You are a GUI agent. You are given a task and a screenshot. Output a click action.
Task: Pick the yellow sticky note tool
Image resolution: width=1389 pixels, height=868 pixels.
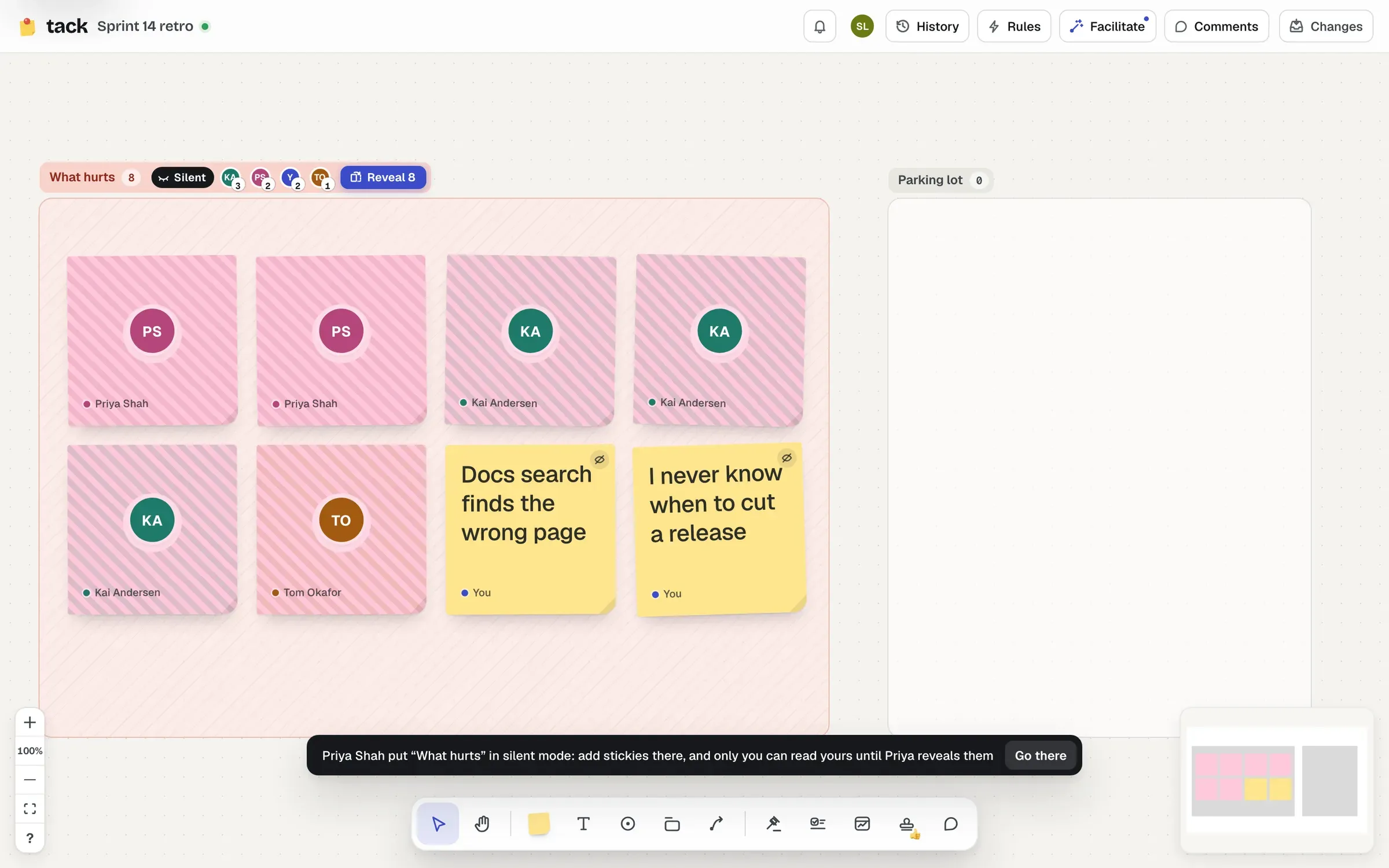(539, 823)
